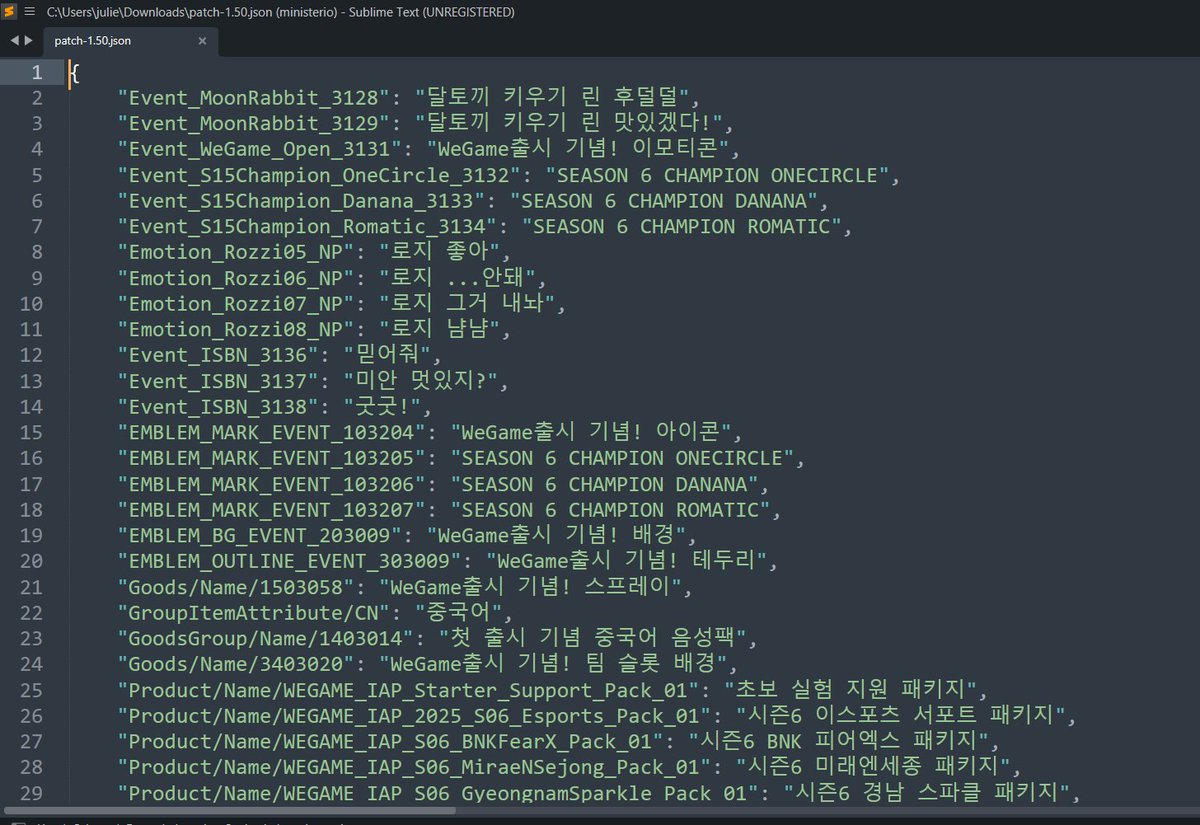Click key "Emotion_Rozzi06_NP"
Viewport: 1200px width, 825px height.
tap(235, 278)
